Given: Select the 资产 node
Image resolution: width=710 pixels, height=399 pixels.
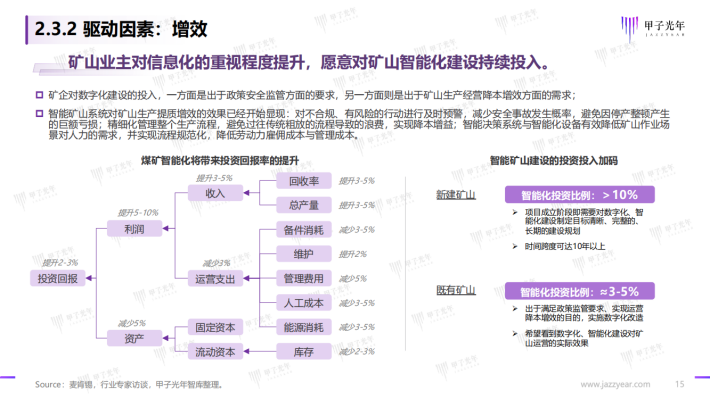Looking at the screenshot, I should (x=134, y=338).
